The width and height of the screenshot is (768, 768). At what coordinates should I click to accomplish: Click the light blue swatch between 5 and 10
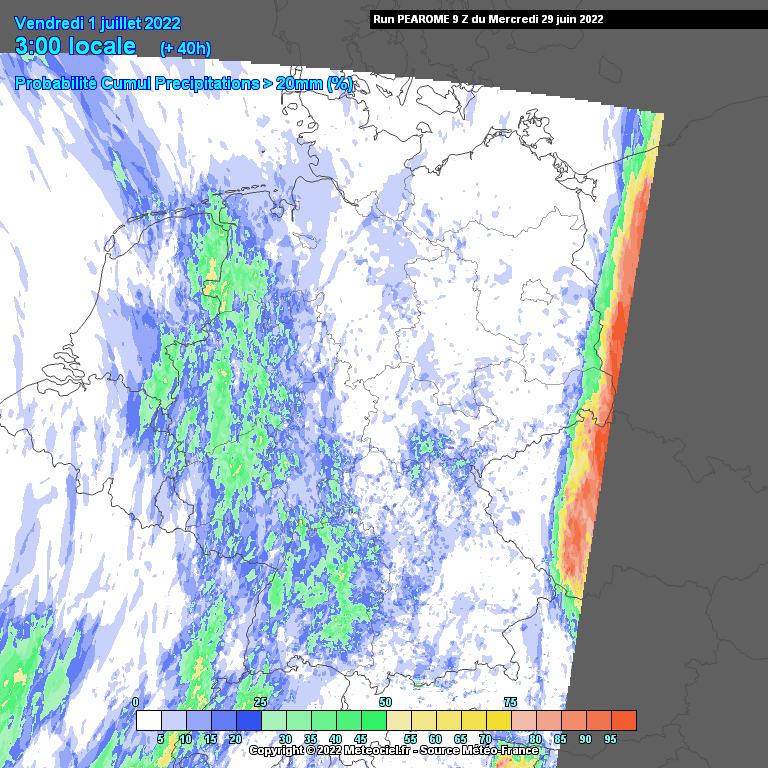[x=173, y=720]
